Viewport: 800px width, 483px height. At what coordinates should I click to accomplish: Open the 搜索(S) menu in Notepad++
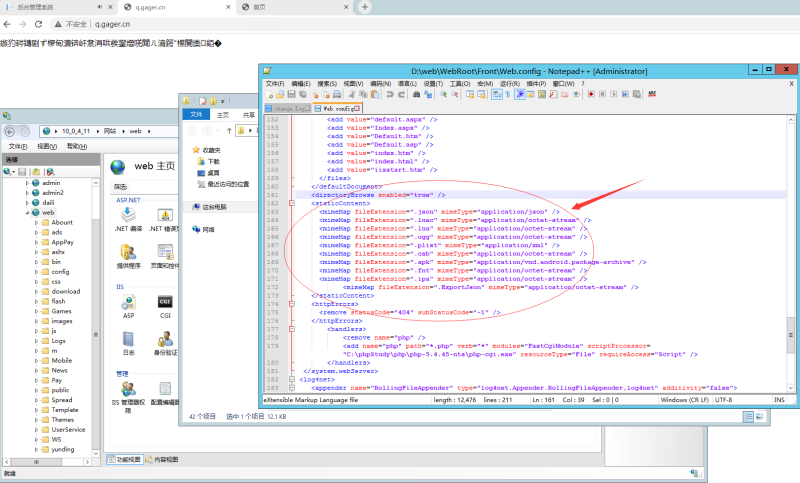coord(327,84)
